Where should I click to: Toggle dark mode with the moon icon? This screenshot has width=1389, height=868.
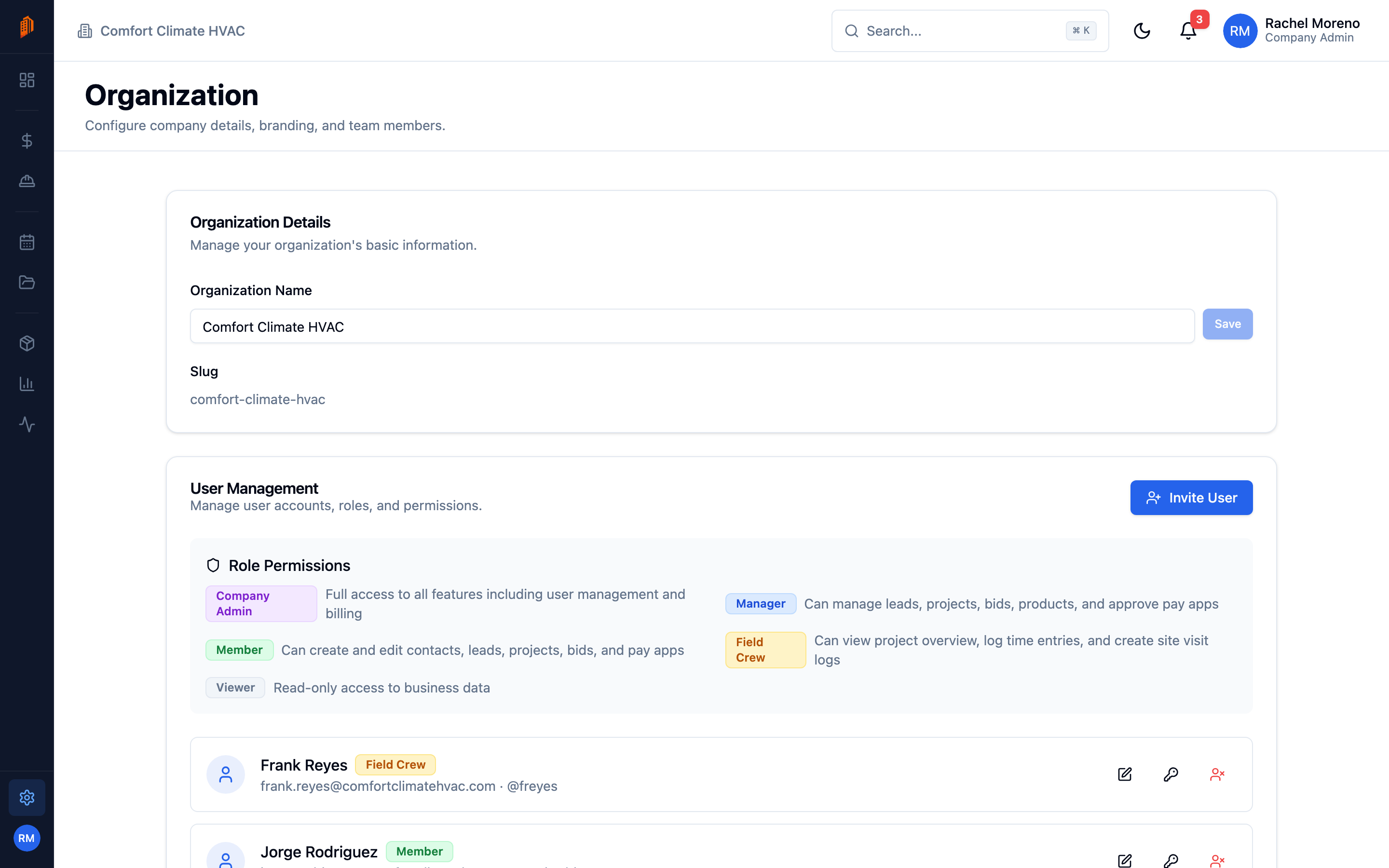tap(1142, 31)
